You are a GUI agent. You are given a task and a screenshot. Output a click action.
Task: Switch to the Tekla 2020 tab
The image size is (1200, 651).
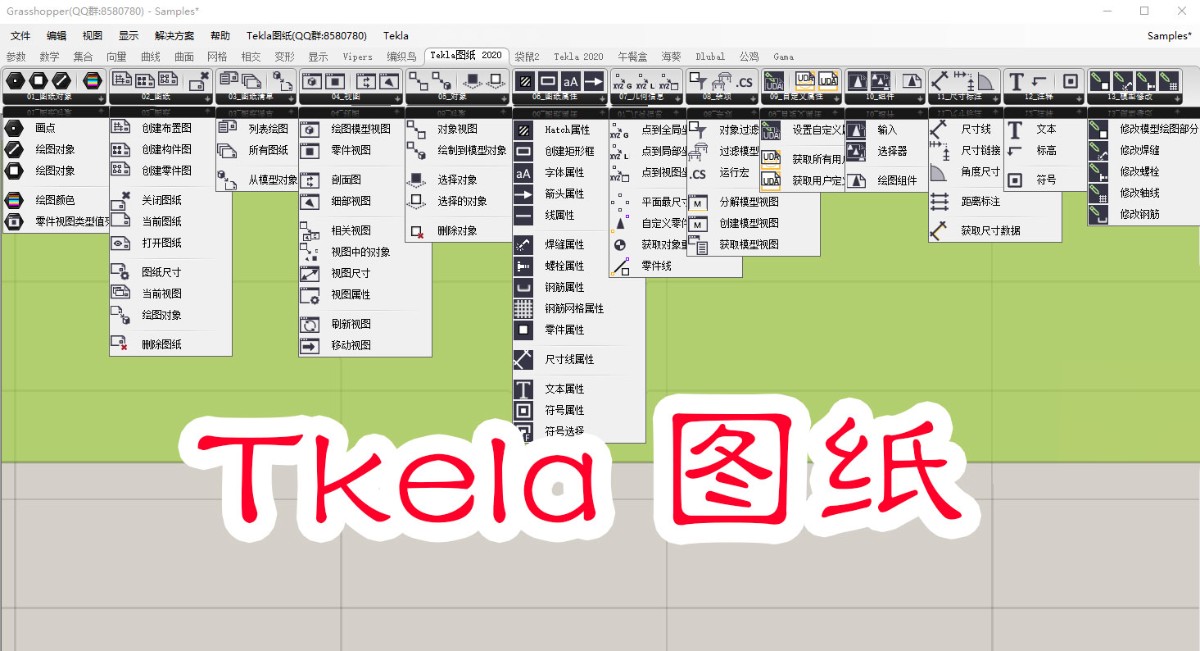[x=578, y=57]
